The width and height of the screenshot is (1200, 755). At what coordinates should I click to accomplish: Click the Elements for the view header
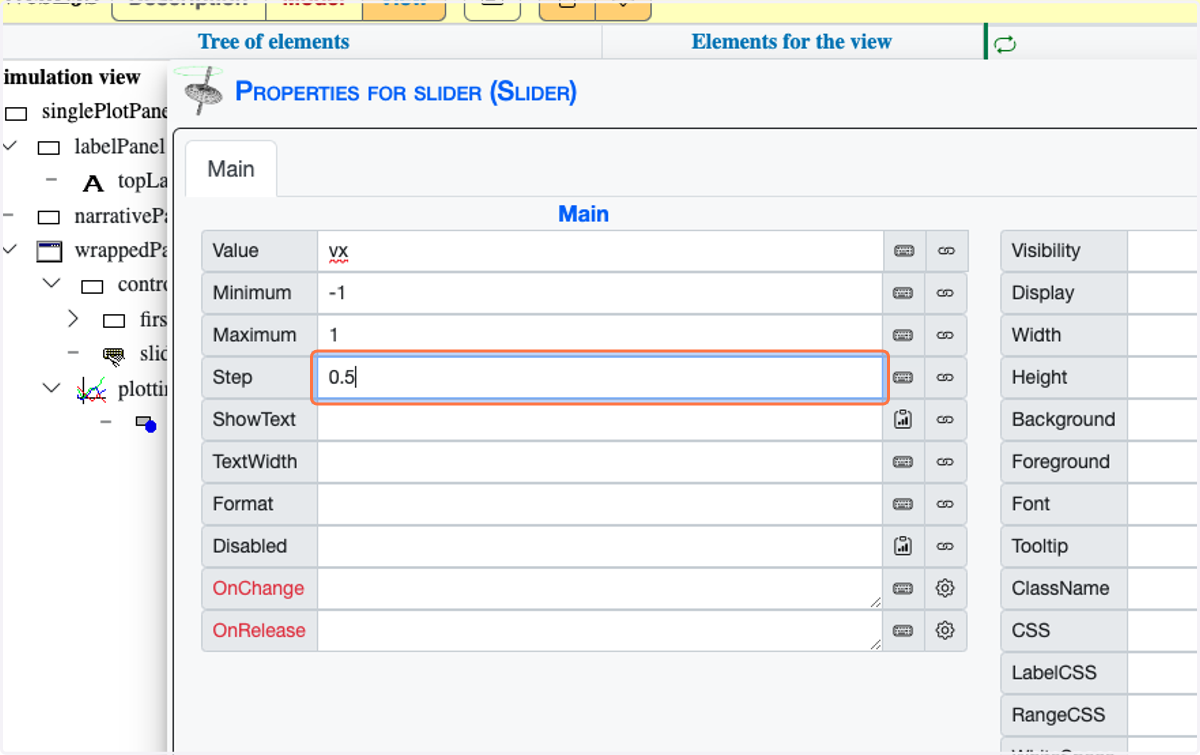tap(791, 42)
